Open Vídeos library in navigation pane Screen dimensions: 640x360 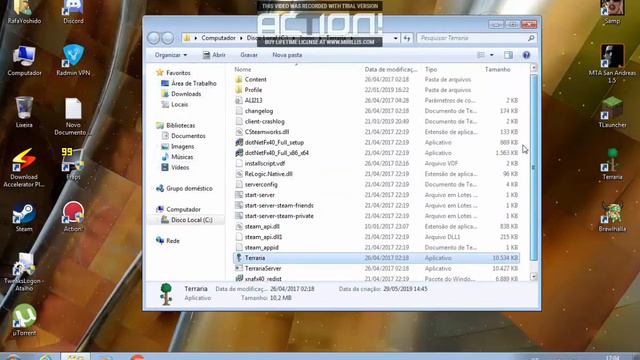176,167
